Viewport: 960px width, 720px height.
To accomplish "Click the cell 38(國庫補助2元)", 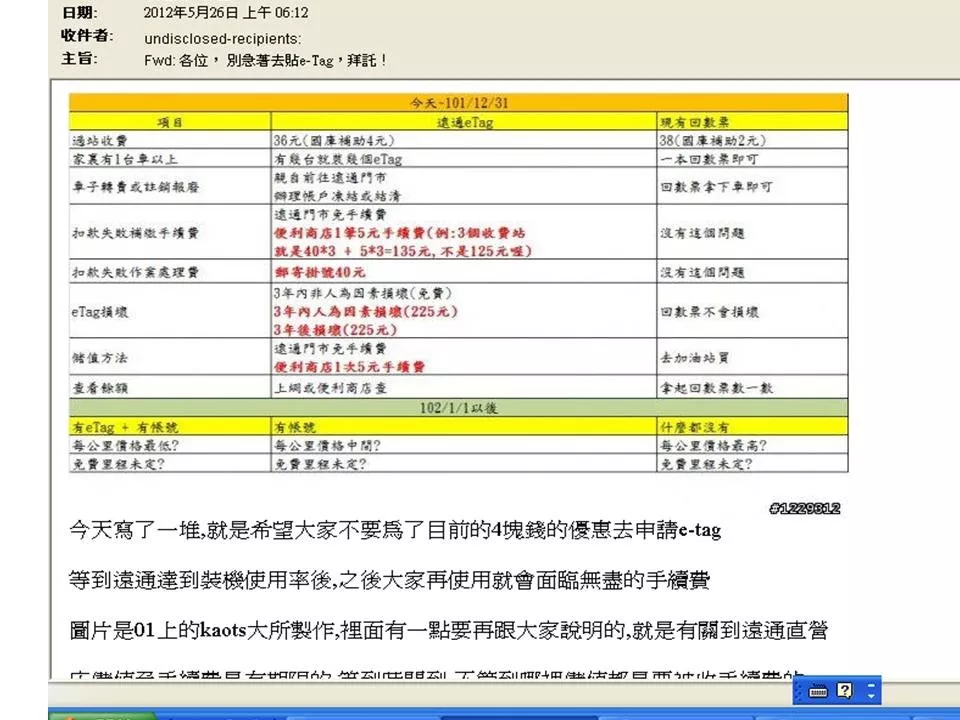I will (713, 140).
